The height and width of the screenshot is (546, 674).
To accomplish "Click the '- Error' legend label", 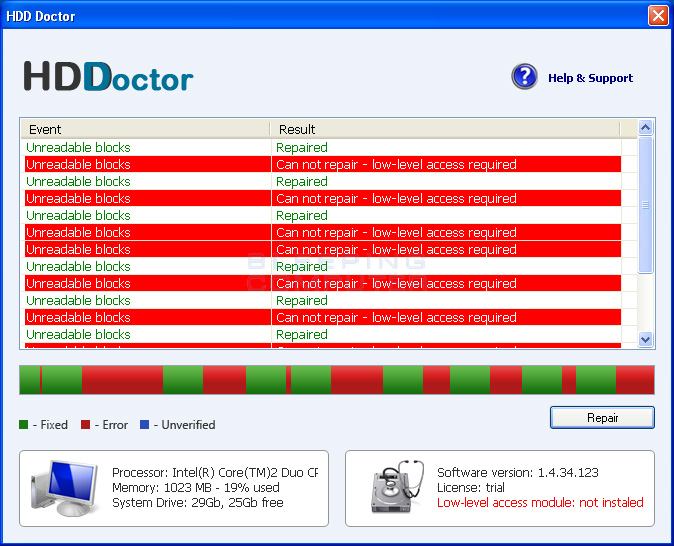I will point(111,425).
